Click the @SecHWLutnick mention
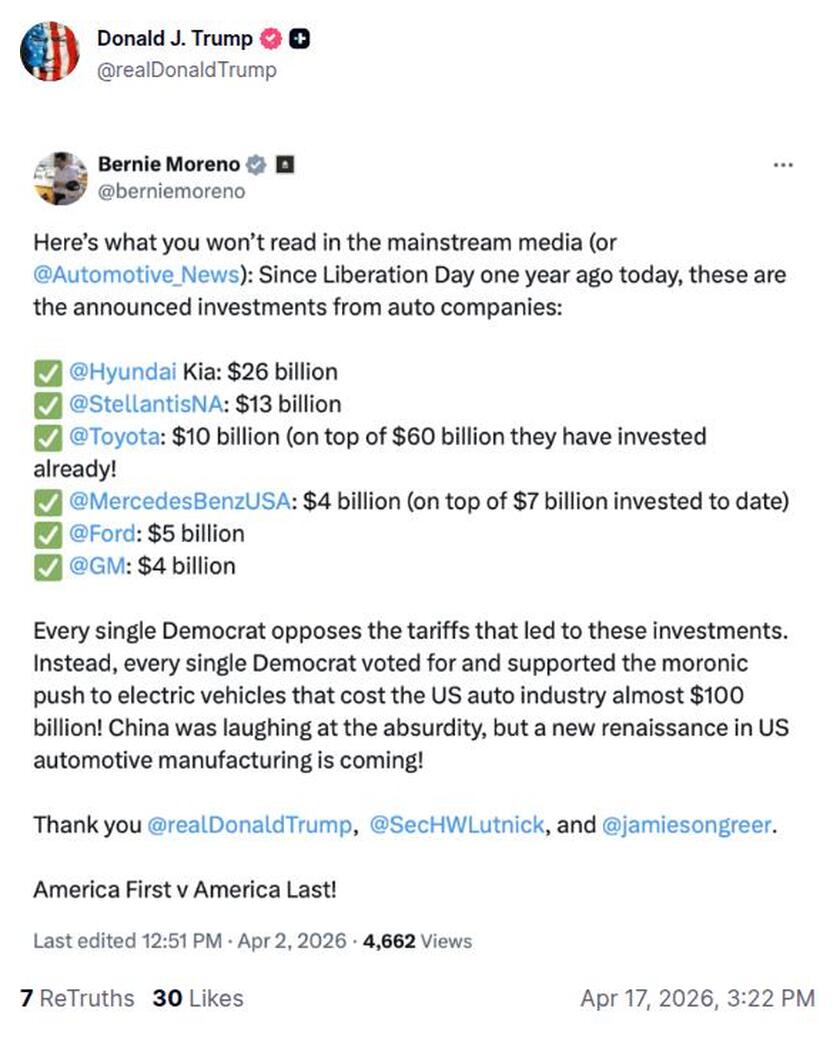This screenshot has width=840, height=1045. tap(457, 825)
